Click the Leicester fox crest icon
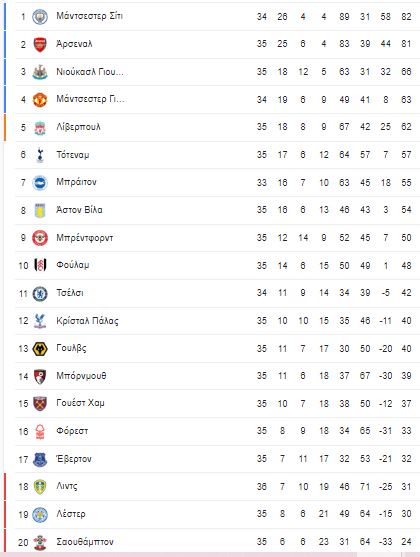This screenshot has width=420, height=557. tap(40, 515)
